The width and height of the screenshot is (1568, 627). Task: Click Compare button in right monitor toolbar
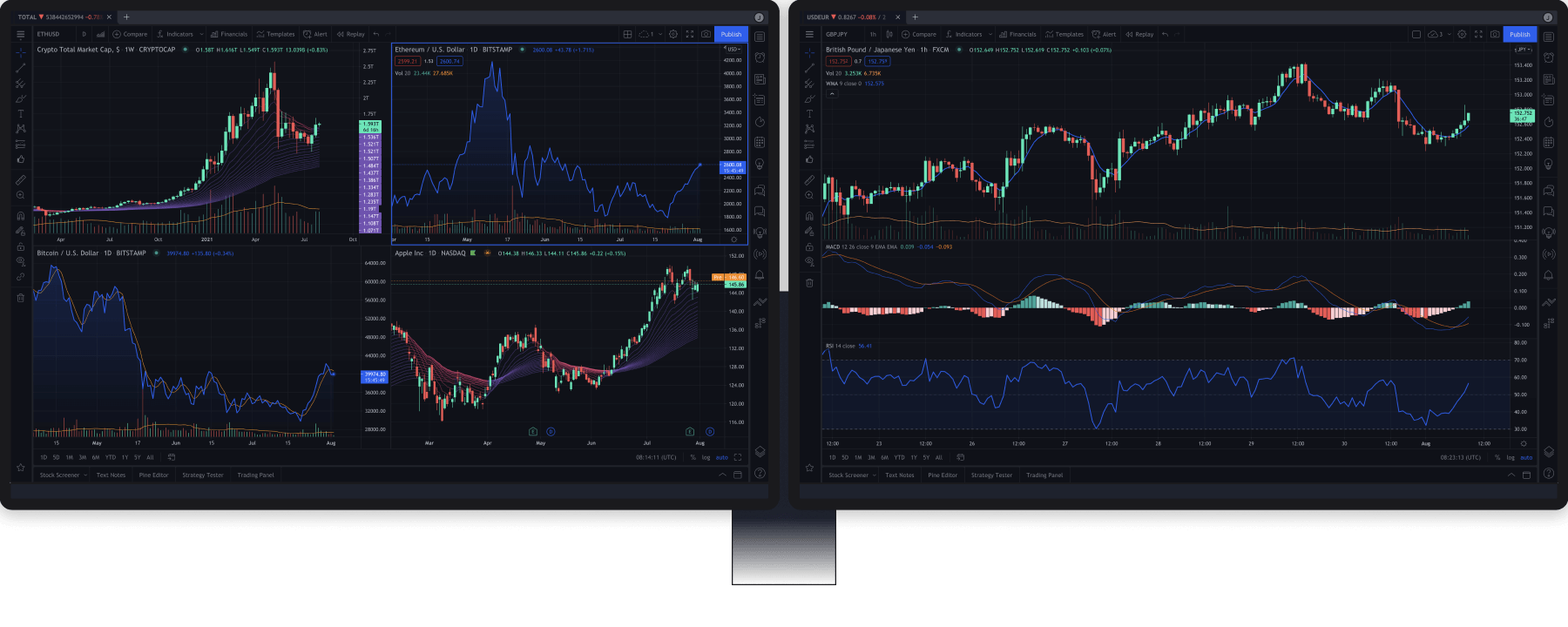click(919, 34)
